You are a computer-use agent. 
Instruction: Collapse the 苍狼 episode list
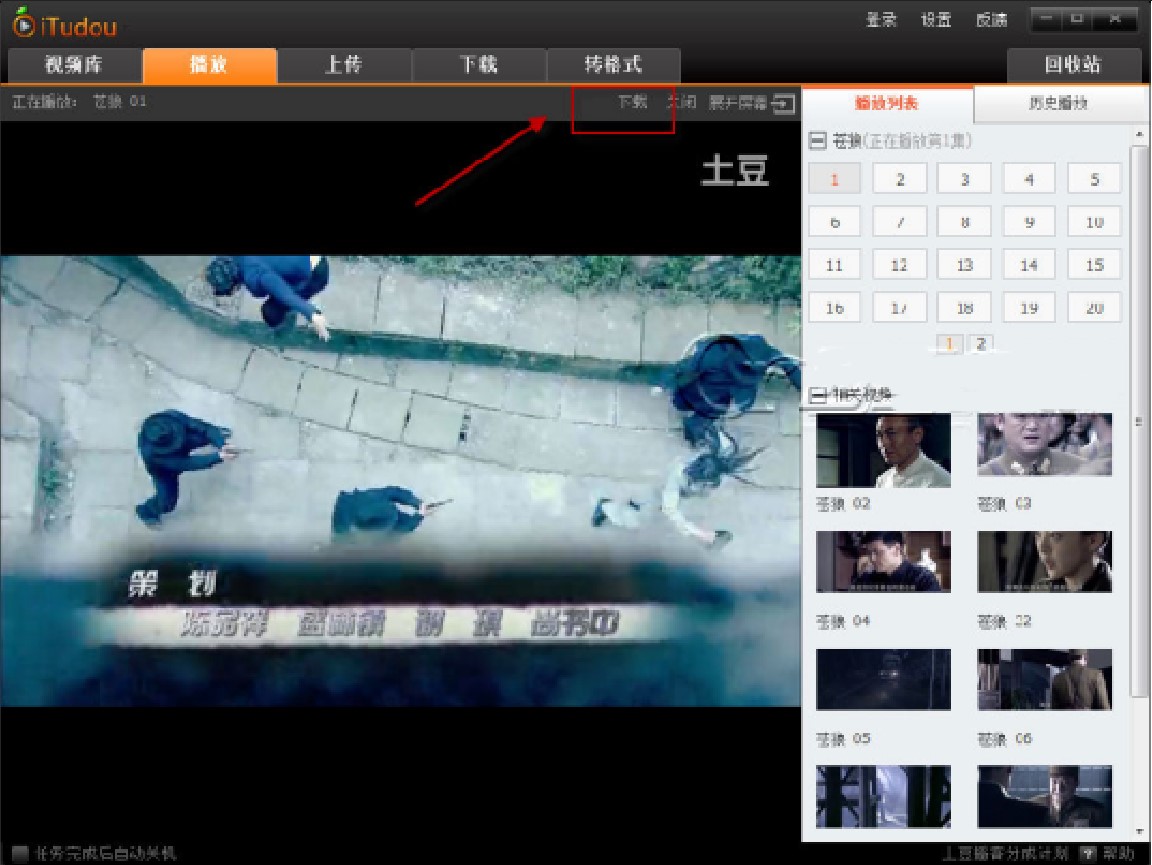coord(818,140)
